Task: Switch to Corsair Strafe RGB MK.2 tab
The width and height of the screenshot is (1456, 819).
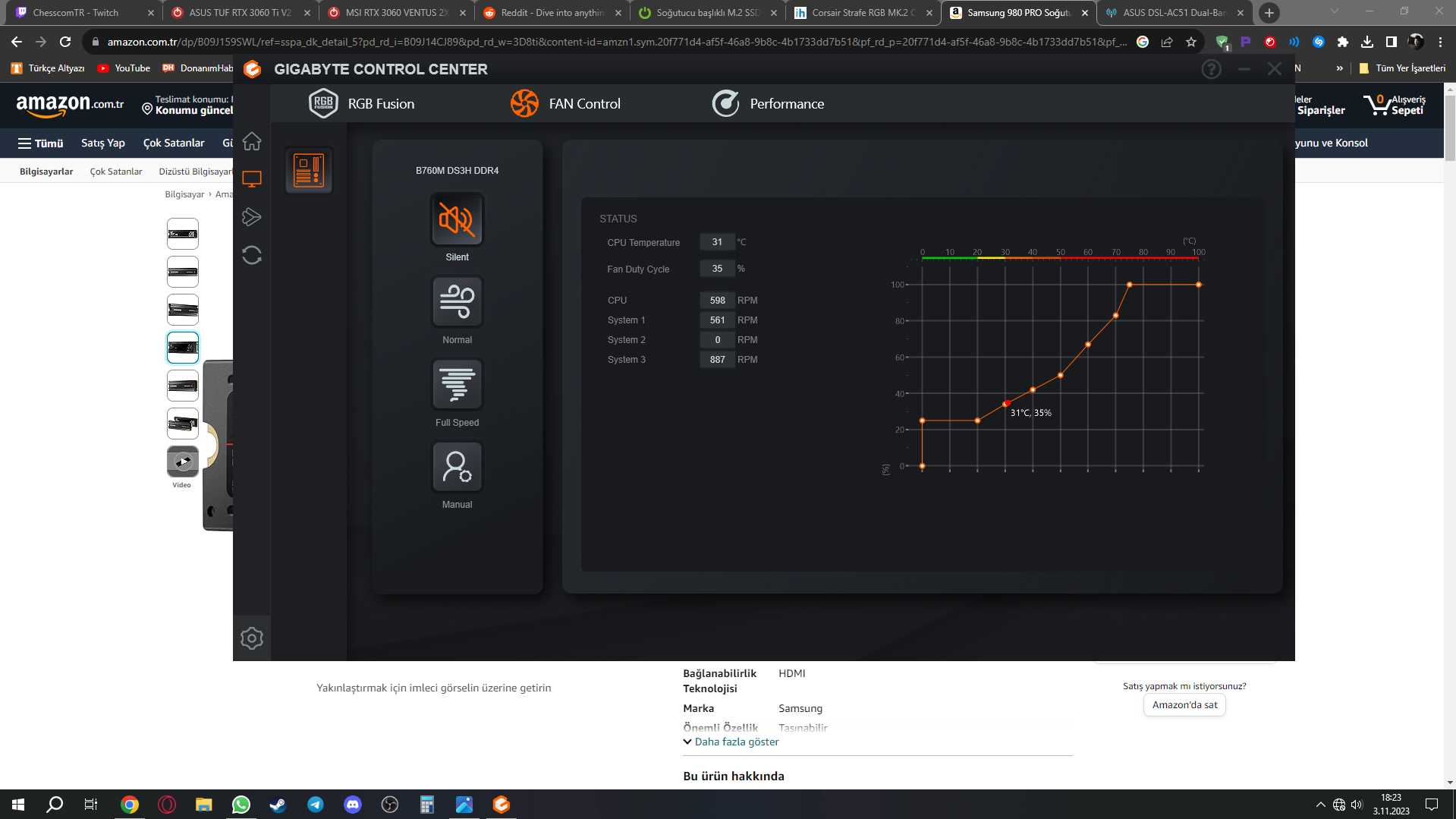Action: (863, 13)
